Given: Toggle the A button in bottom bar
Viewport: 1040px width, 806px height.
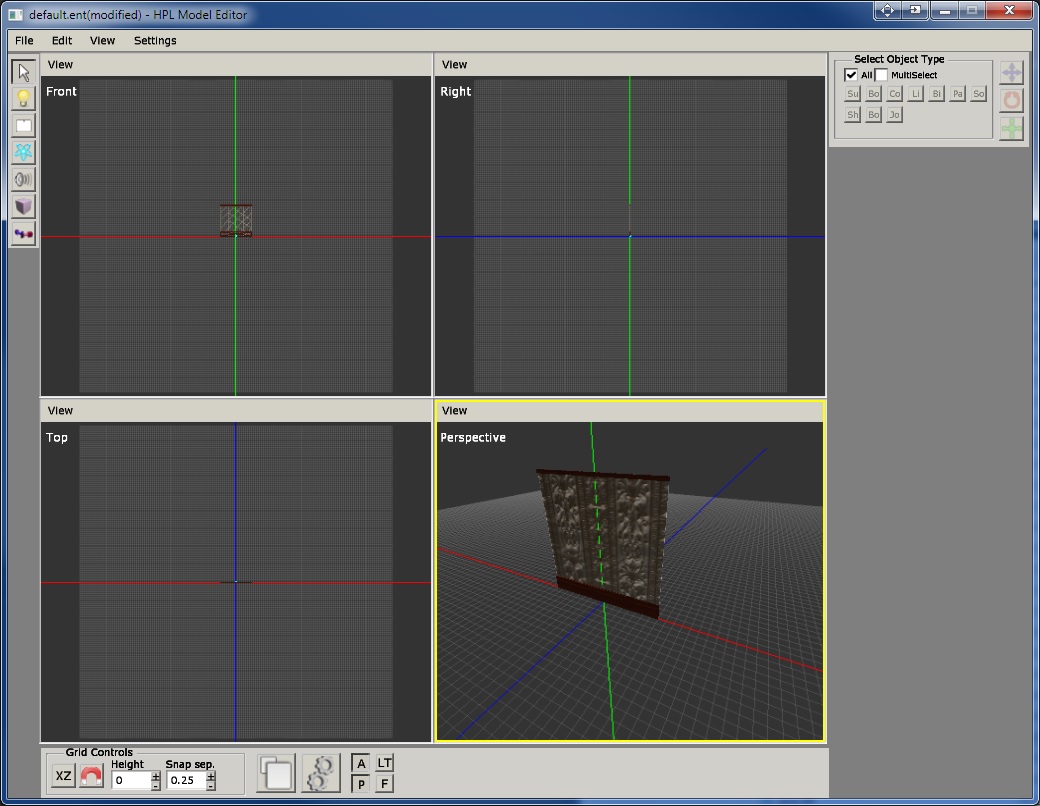Looking at the screenshot, I should pos(361,764).
